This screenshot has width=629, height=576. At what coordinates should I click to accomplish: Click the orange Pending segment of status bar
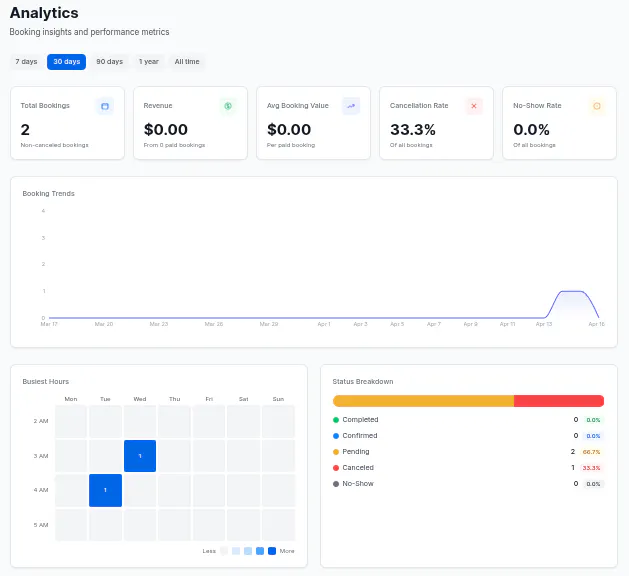(423, 401)
